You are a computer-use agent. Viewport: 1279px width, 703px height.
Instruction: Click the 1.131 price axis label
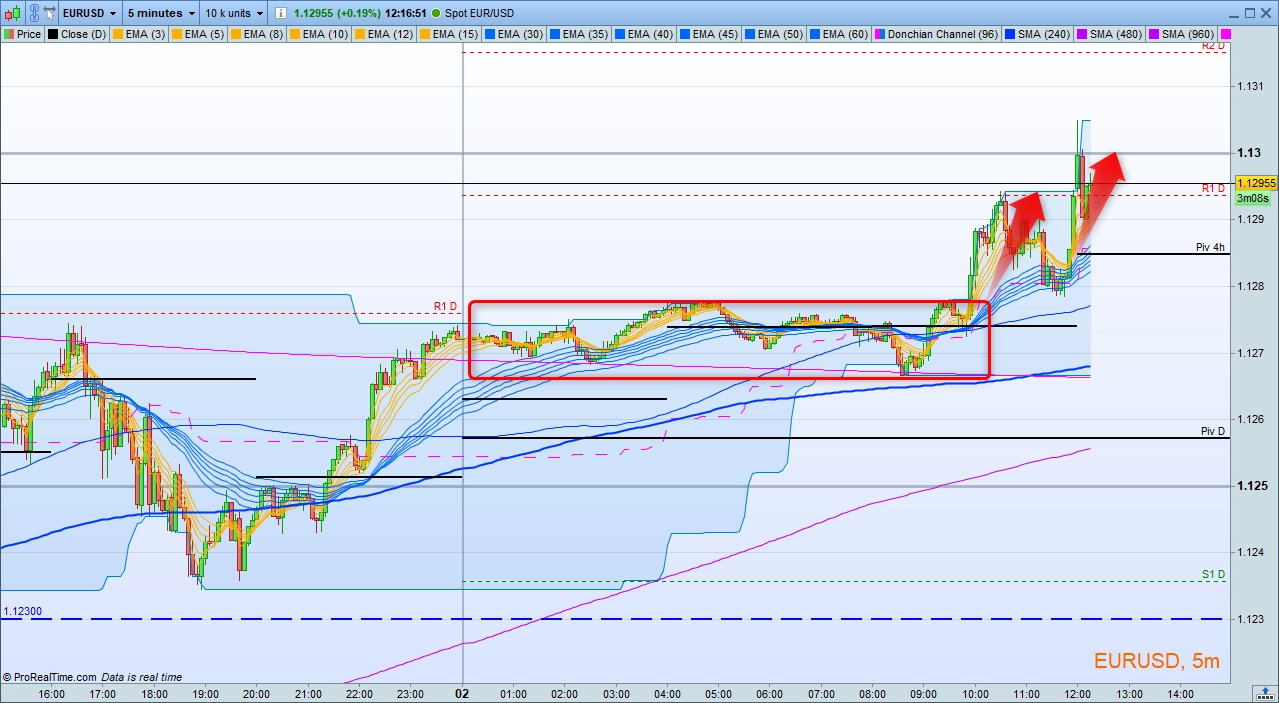1250,86
